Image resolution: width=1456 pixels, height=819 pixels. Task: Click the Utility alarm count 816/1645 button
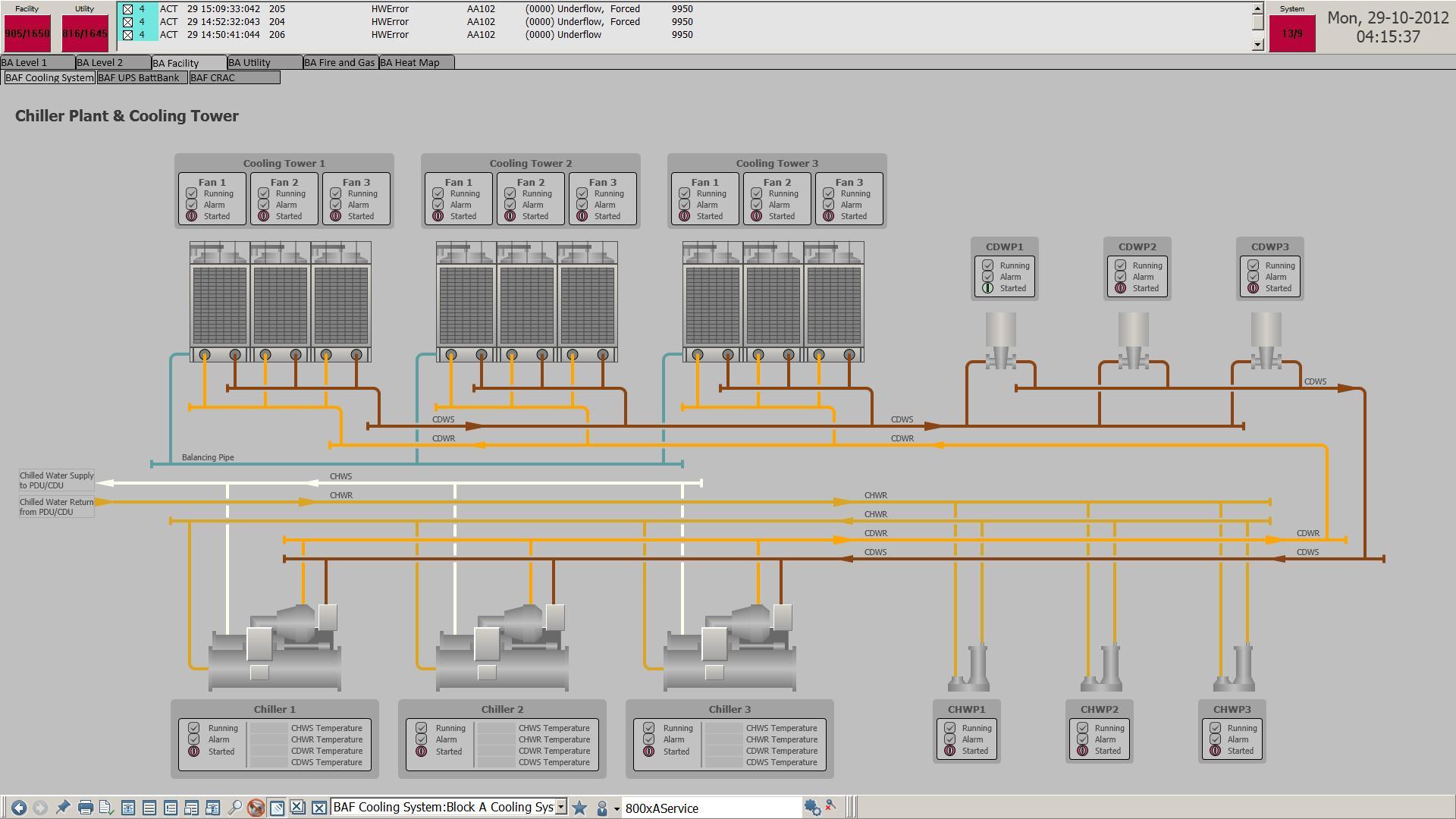pyautogui.click(x=85, y=33)
